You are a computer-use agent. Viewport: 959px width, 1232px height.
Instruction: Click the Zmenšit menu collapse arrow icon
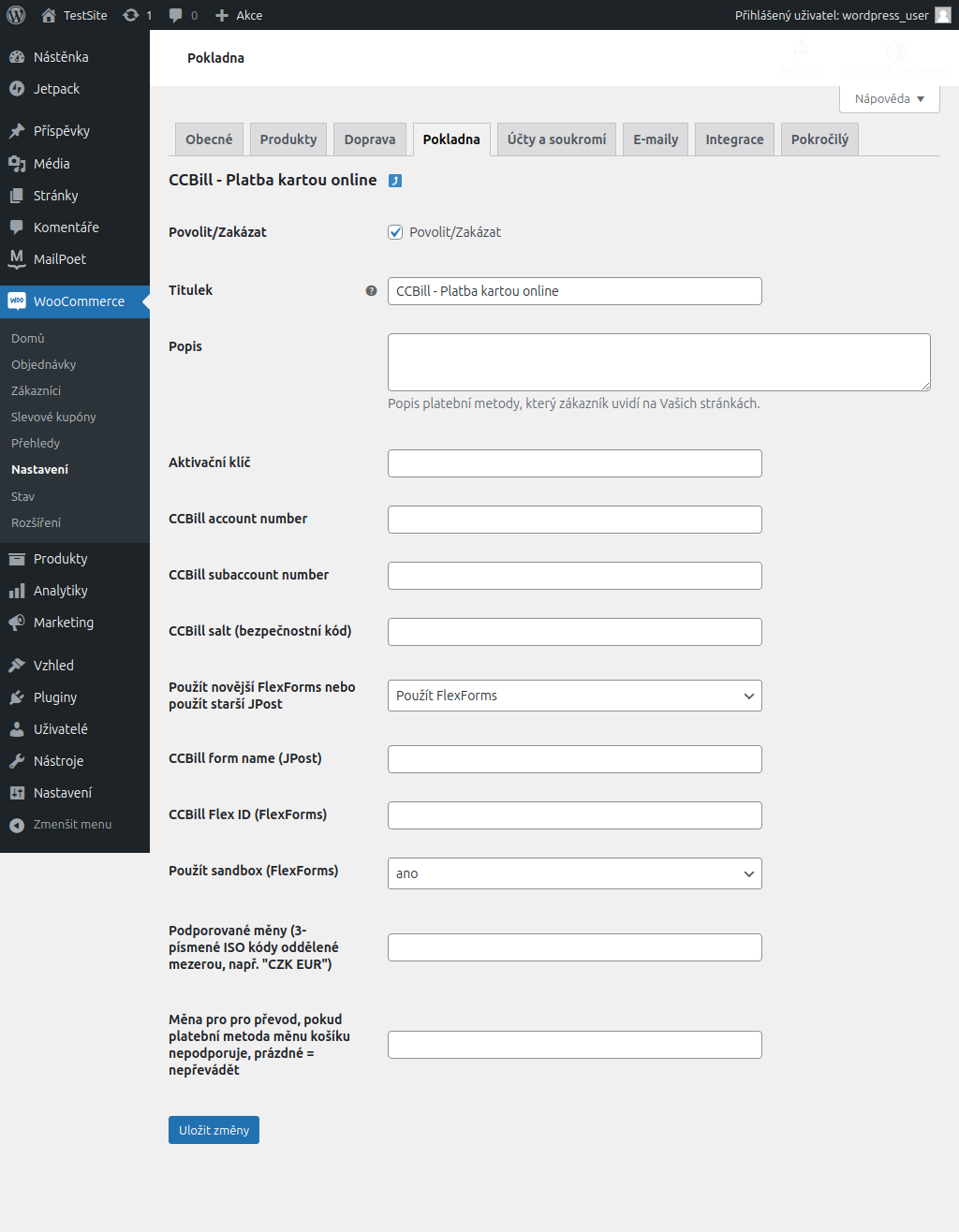pyautogui.click(x=17, y=825)
